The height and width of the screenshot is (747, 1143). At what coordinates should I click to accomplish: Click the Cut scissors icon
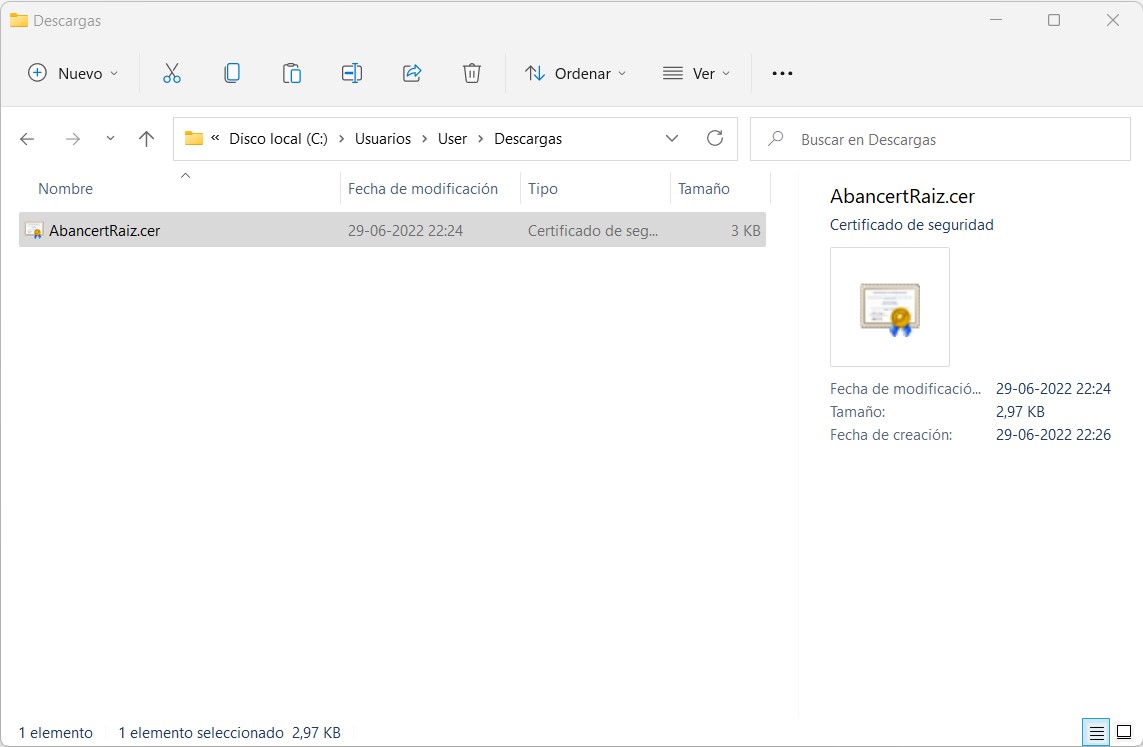pyautogui.click(x=171, y=73)
